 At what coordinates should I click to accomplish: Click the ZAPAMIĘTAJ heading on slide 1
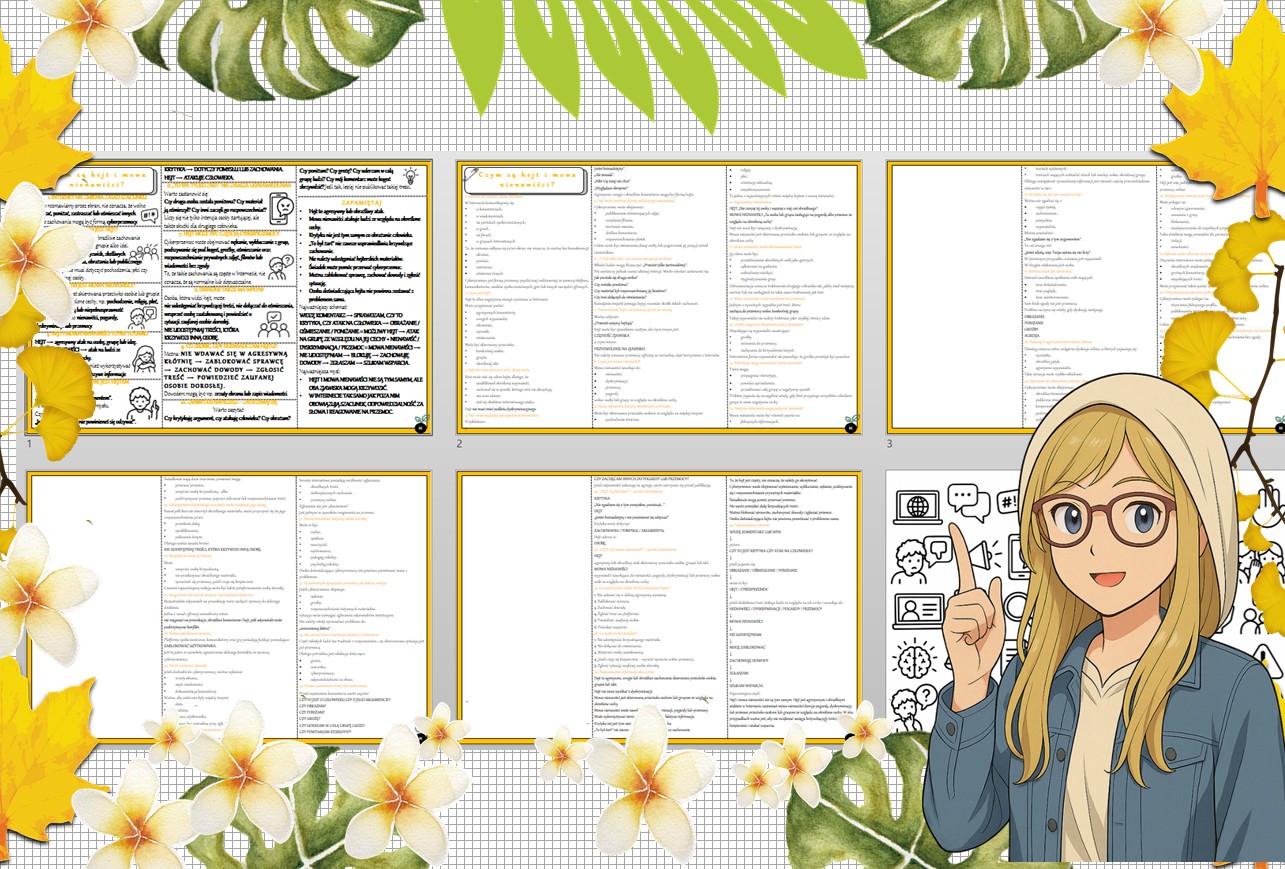pos(363,201)
